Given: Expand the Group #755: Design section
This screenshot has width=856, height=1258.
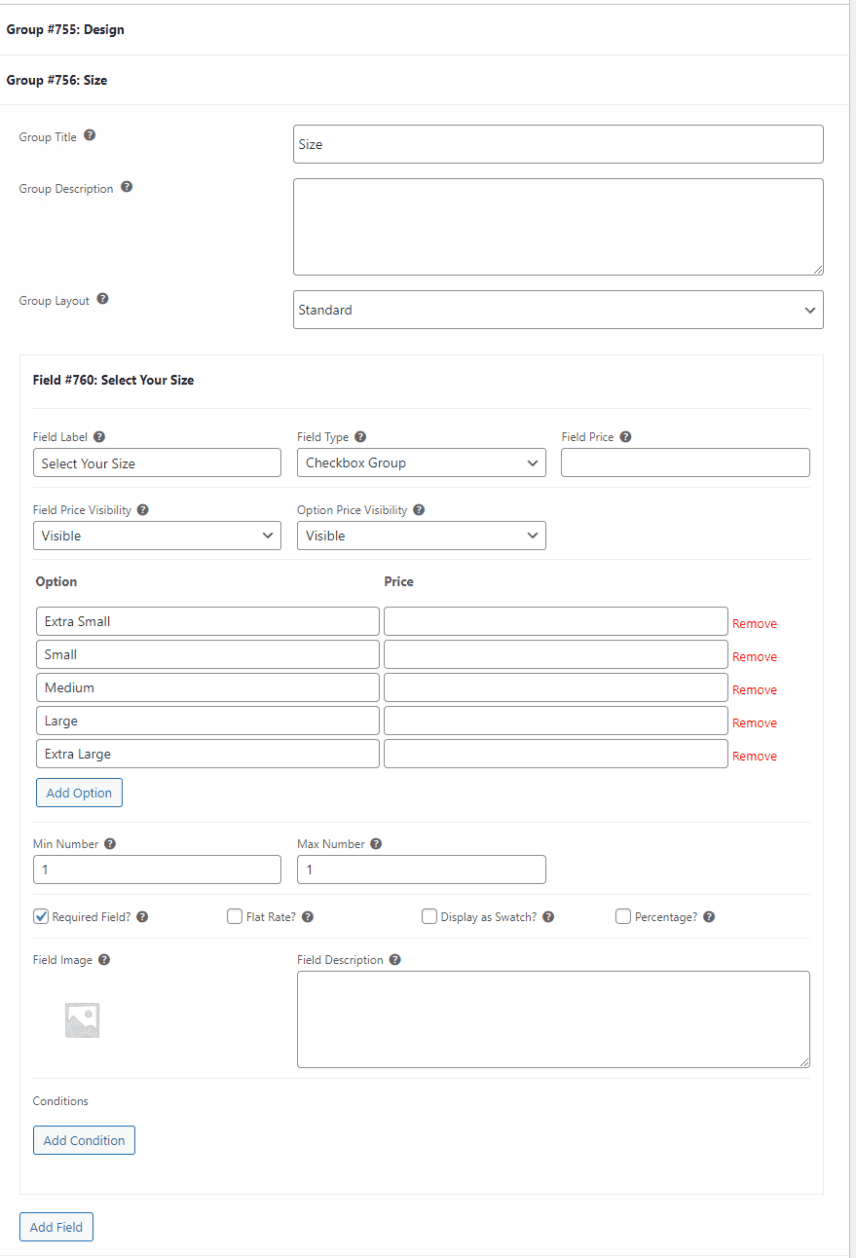Looking at the screenshot, I should (x=67, y=29).
